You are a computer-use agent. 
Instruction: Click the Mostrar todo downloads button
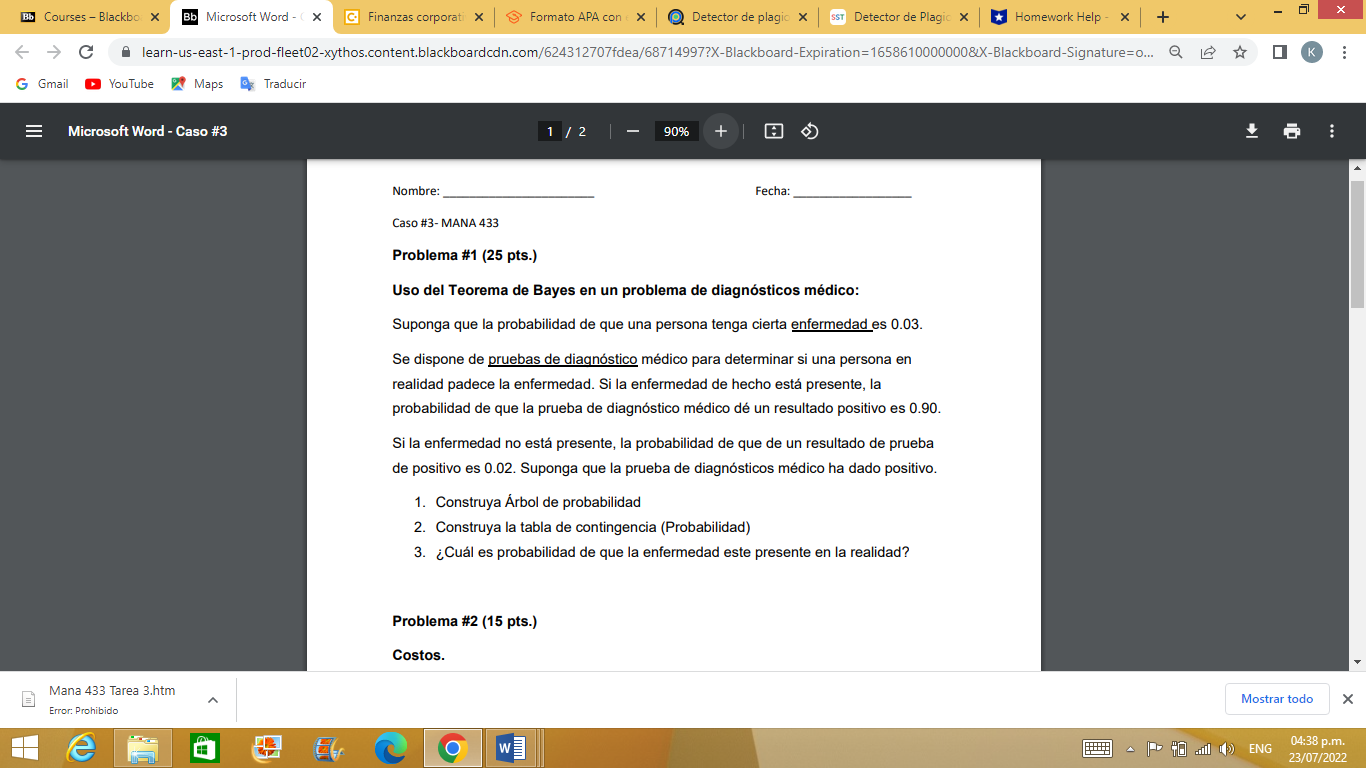tap(1277, 699)
